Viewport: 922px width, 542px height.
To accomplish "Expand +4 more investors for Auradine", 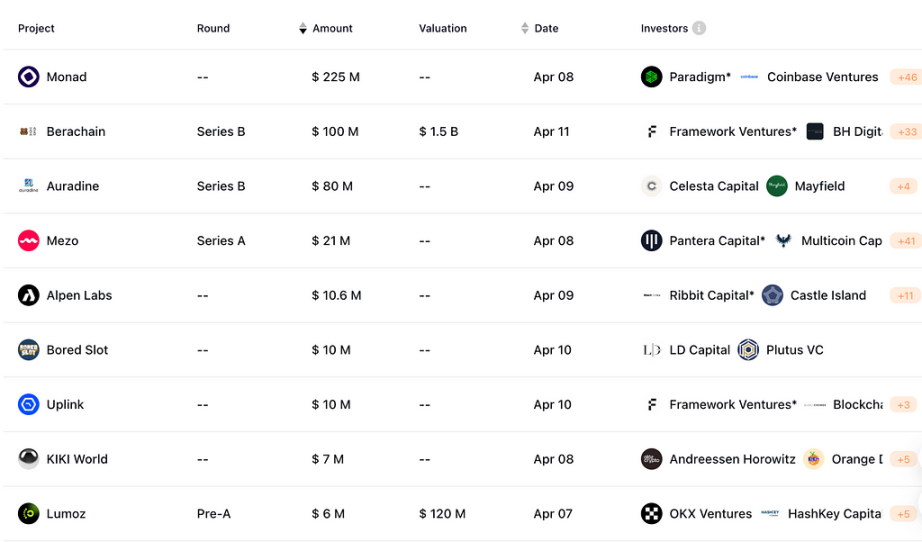I will 904,186.
